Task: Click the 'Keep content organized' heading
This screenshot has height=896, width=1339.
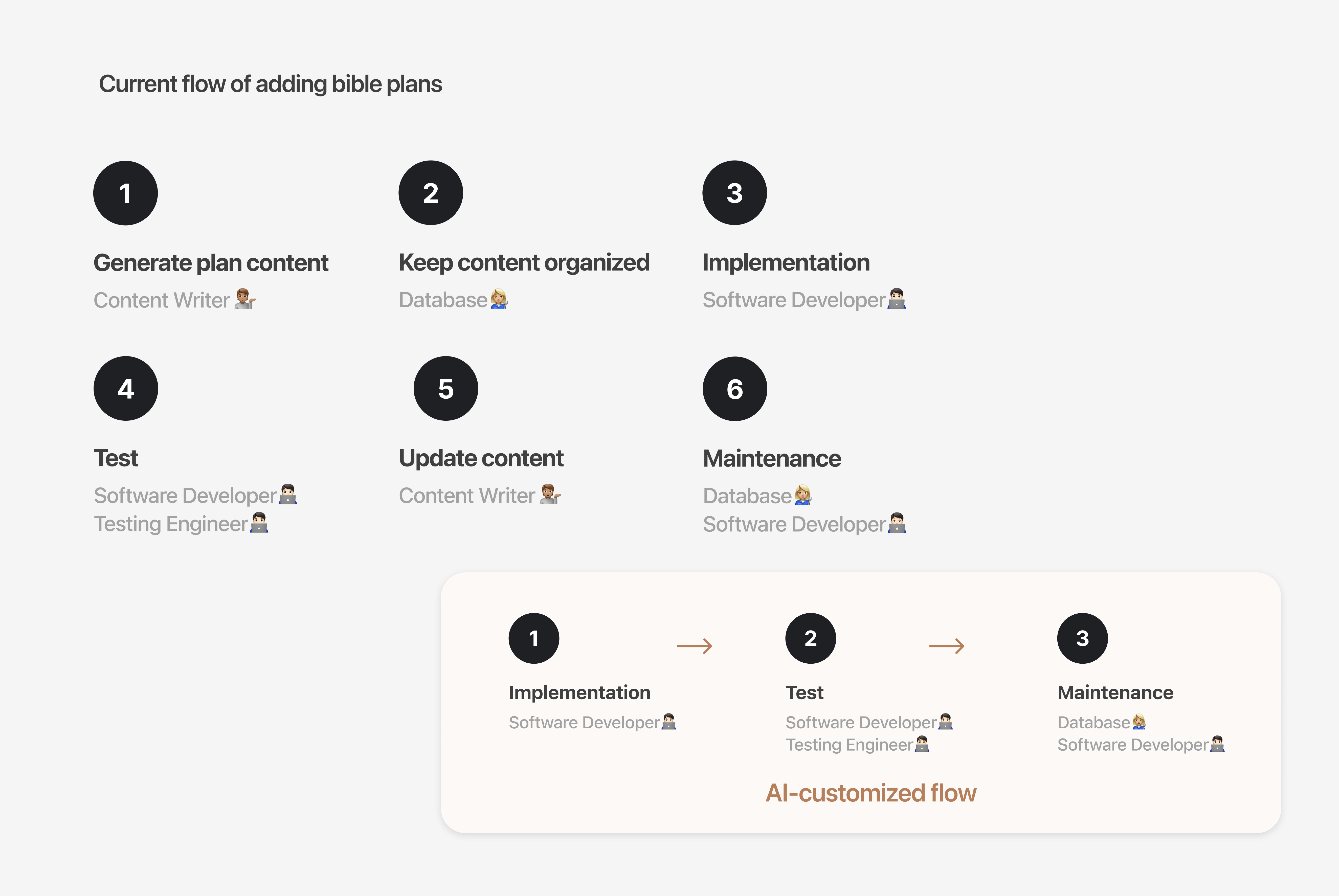Action: [x=524, y=263]
